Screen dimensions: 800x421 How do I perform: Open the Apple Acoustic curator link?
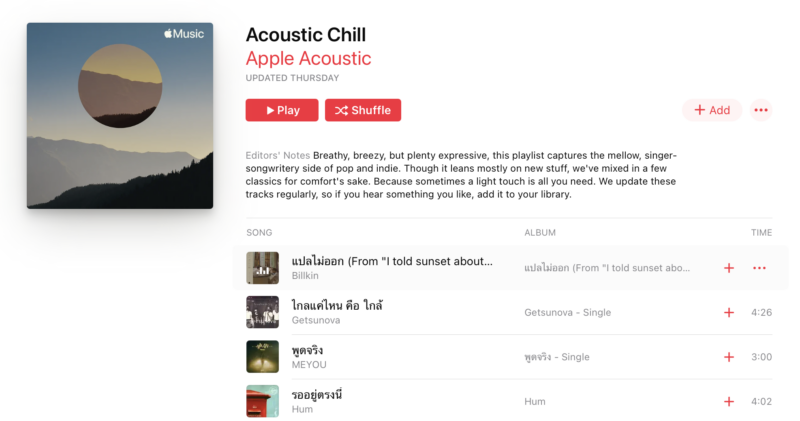click(308, 59)
